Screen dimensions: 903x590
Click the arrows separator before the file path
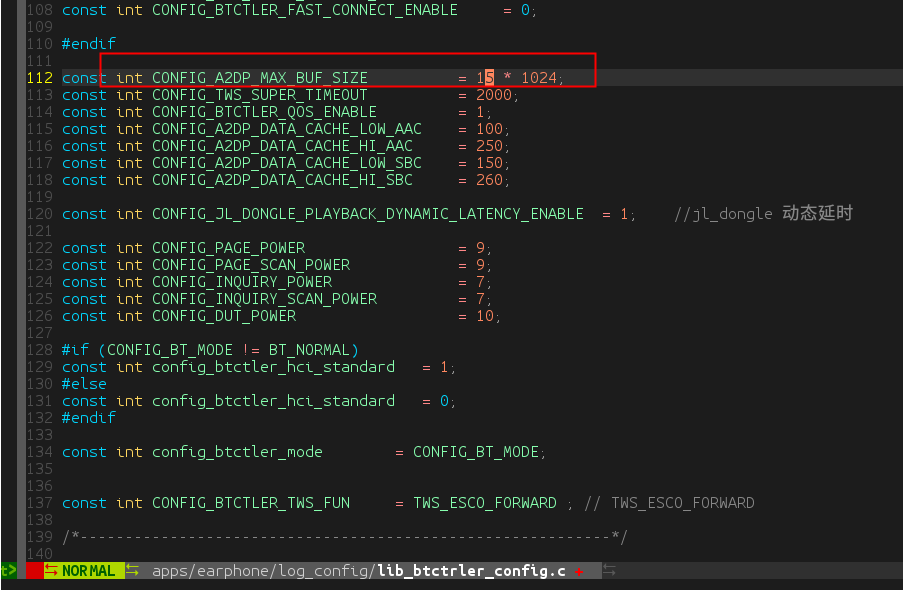[132, 571]
